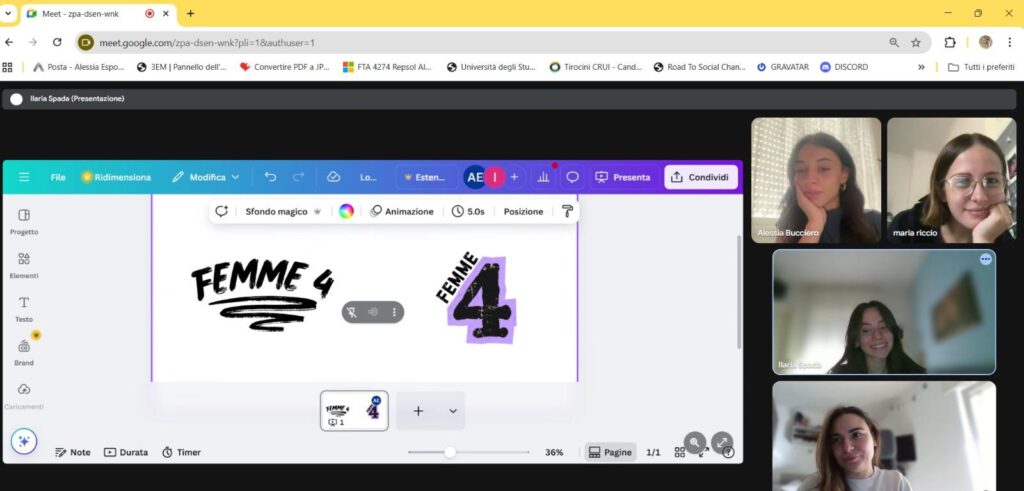Click the Condividi button
The width and height of the screenshot is (1024, 491).
701,177
